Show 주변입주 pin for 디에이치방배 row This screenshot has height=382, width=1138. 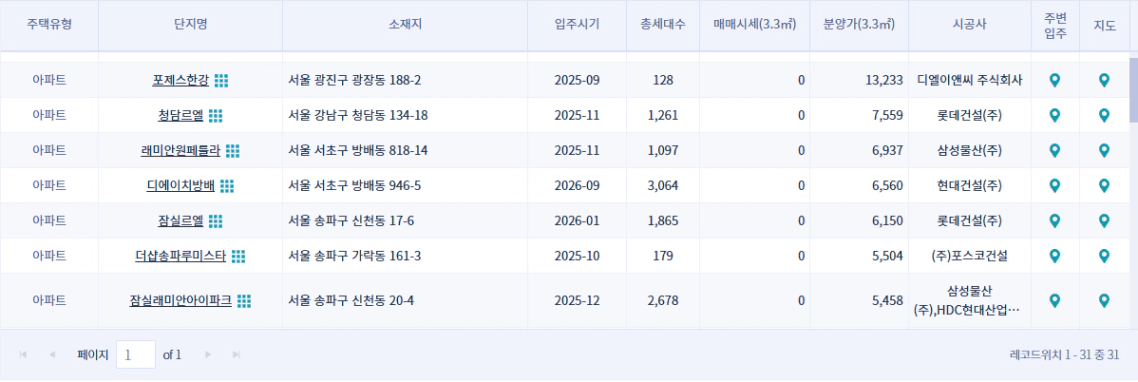1055,186
